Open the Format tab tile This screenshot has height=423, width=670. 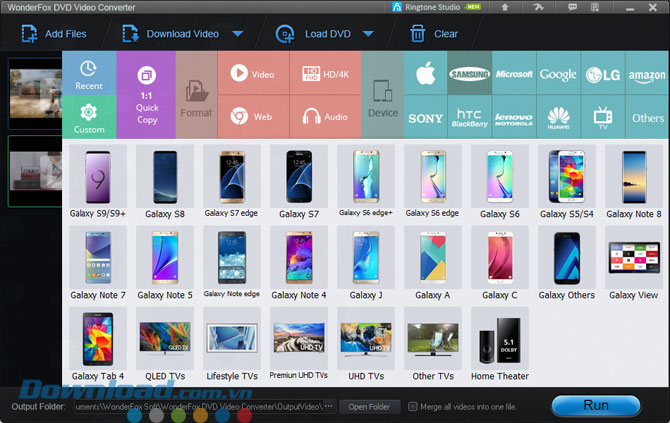pos(196,95)
